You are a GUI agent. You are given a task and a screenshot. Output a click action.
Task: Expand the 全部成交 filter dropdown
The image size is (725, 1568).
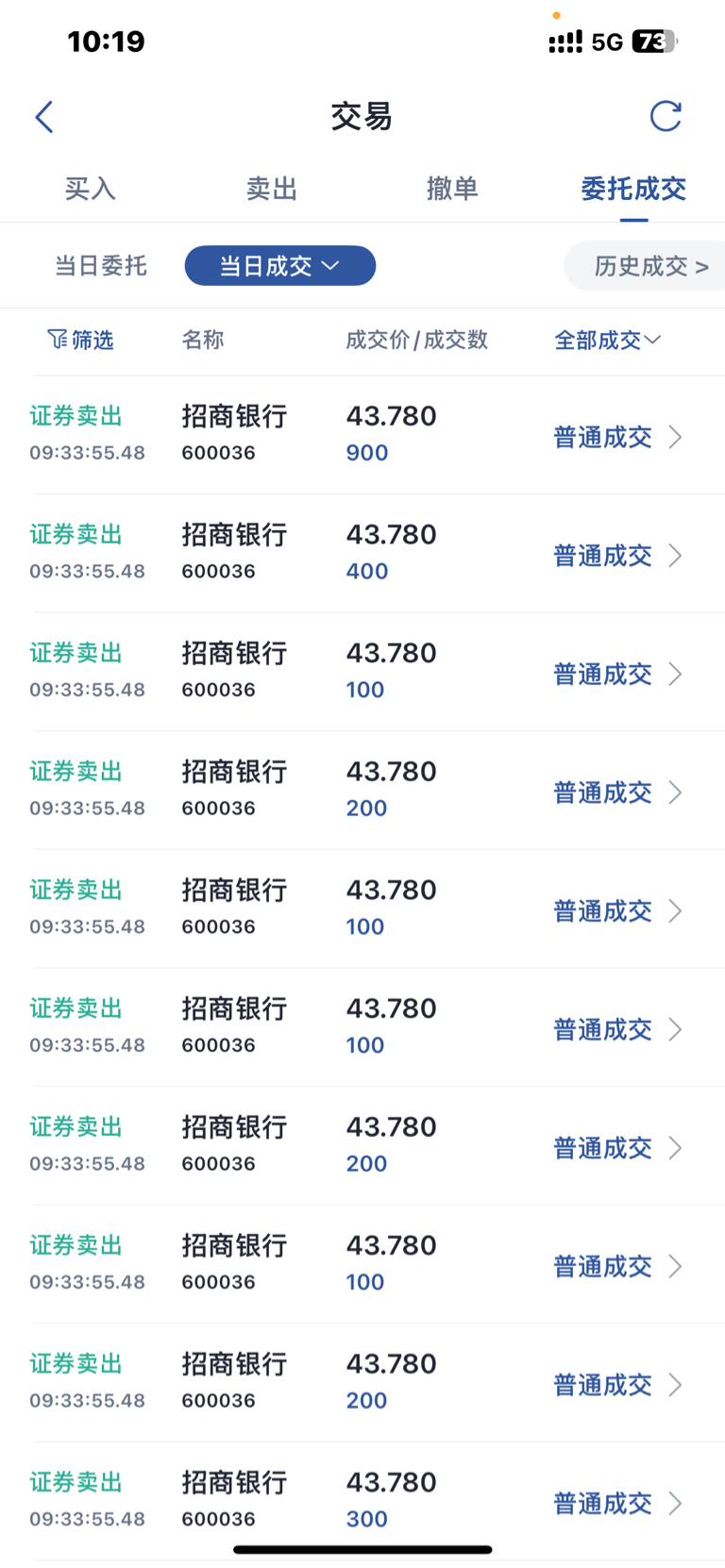tap(607, 341)
